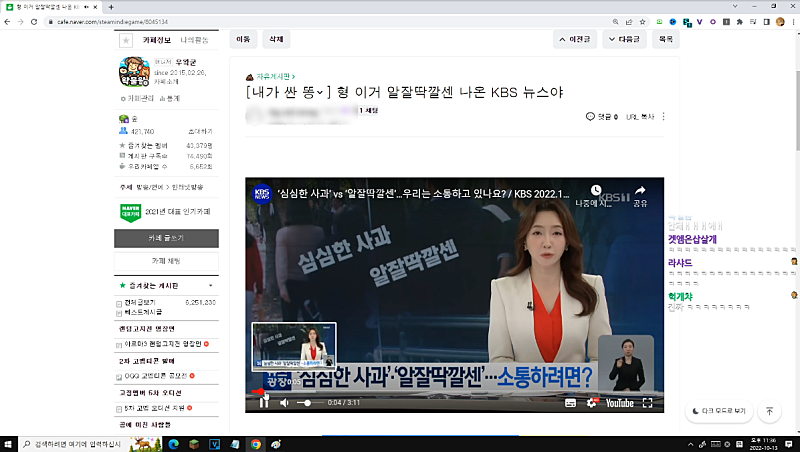Switch to 카페정보 tab

point(157,40)
